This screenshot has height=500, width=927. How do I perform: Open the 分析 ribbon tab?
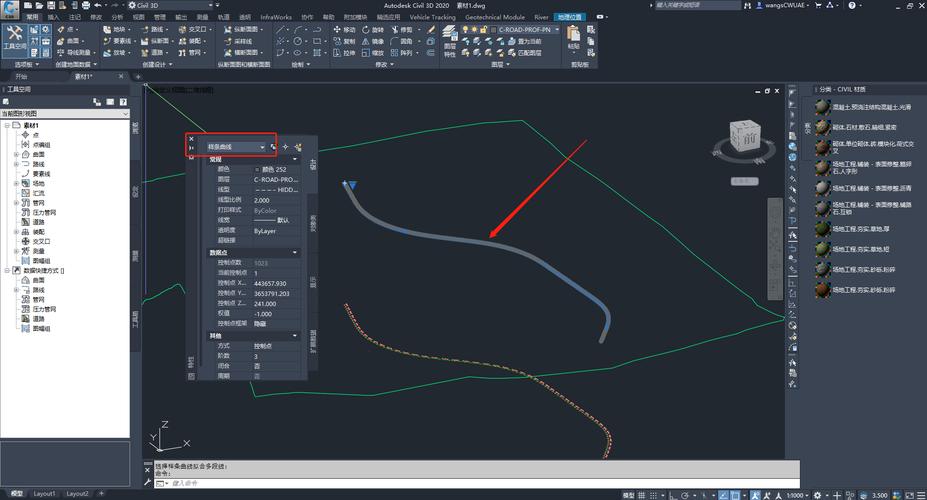pyautogui.click(x=117, y=17)
